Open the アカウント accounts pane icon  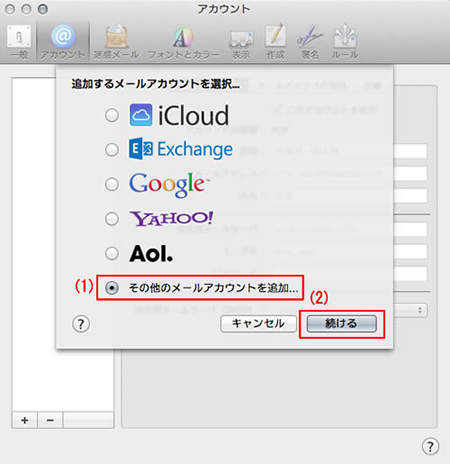[63, 41]
